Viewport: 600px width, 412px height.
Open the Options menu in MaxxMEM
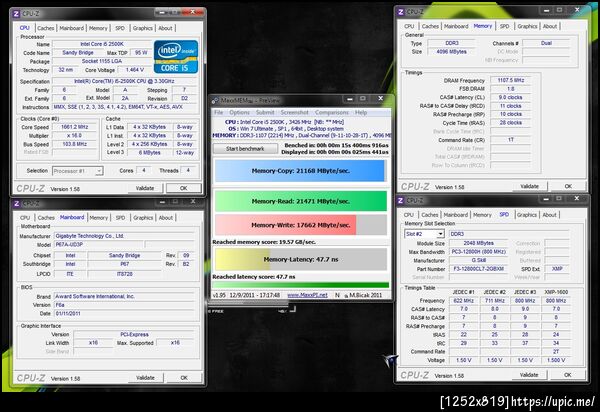coord(240,112)
